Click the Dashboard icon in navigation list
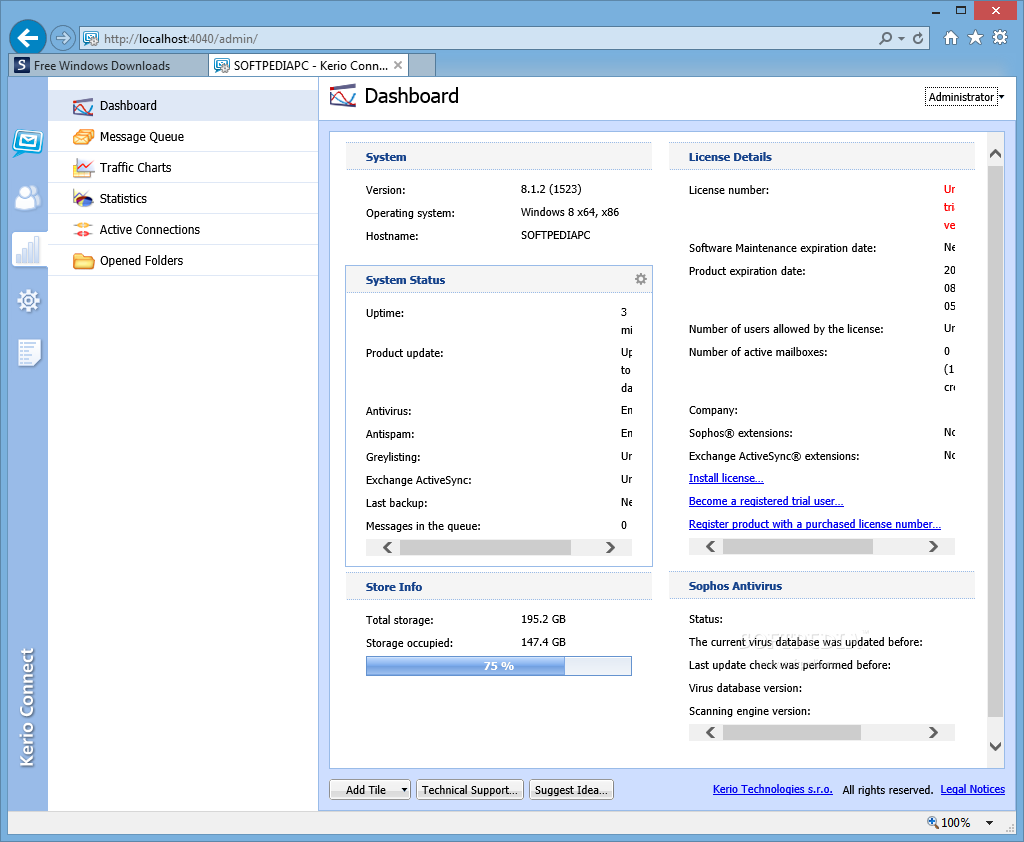 [83, 106]
